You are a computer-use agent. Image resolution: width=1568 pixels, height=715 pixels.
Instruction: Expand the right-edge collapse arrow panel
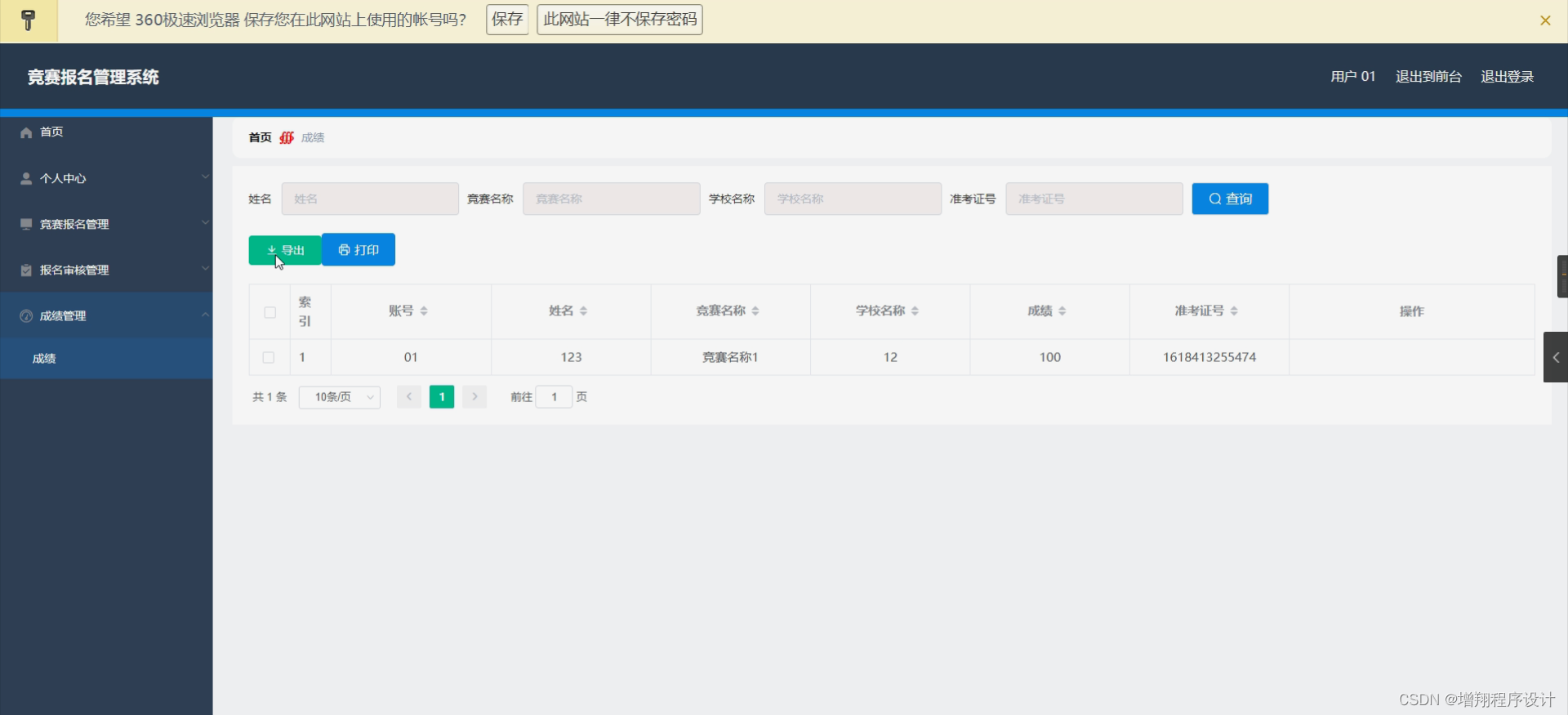click(1556, 357)
